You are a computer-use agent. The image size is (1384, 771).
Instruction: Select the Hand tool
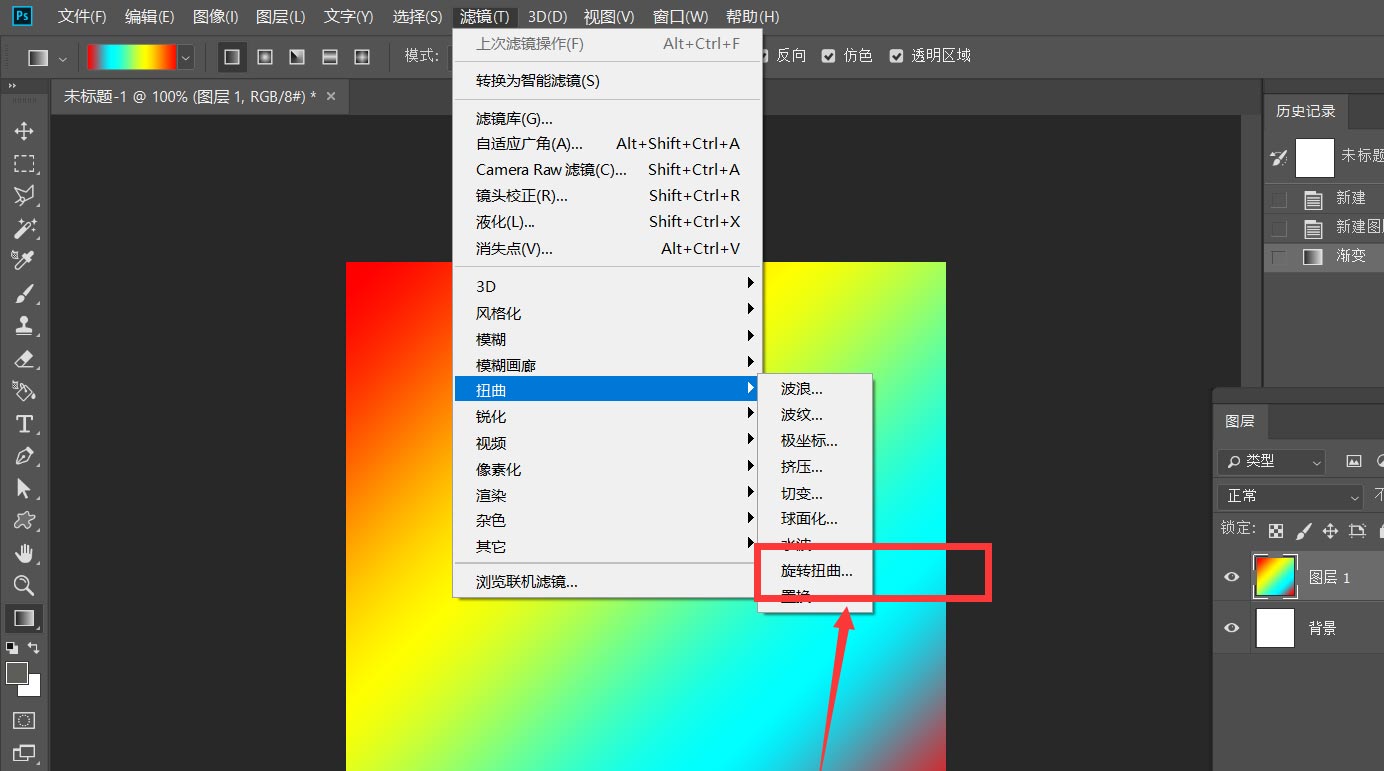24,553
